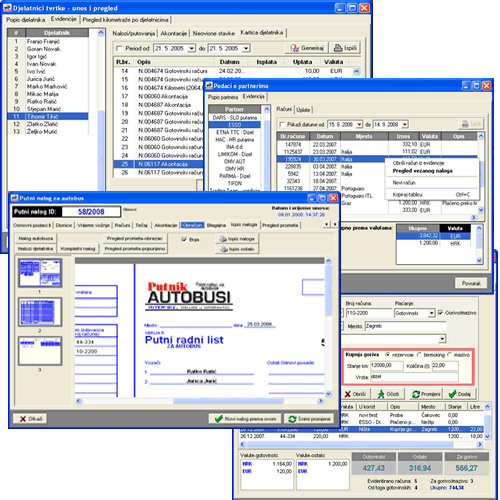Switch to Pregled kilometraže po djelatnicima tab
The width and height of the screenshot is (500, 500).
pos(125,20)
